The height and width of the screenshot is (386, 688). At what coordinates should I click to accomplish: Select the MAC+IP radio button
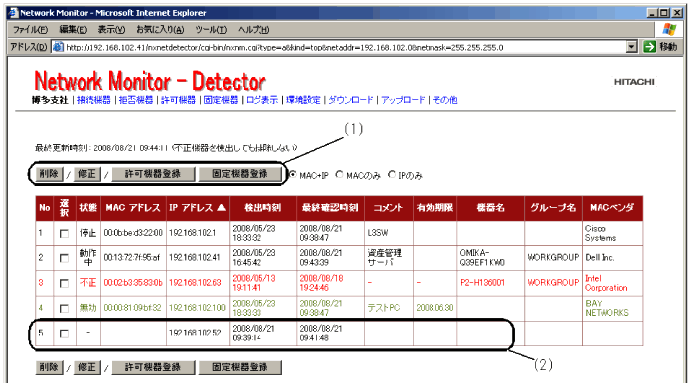click(293, 174)
